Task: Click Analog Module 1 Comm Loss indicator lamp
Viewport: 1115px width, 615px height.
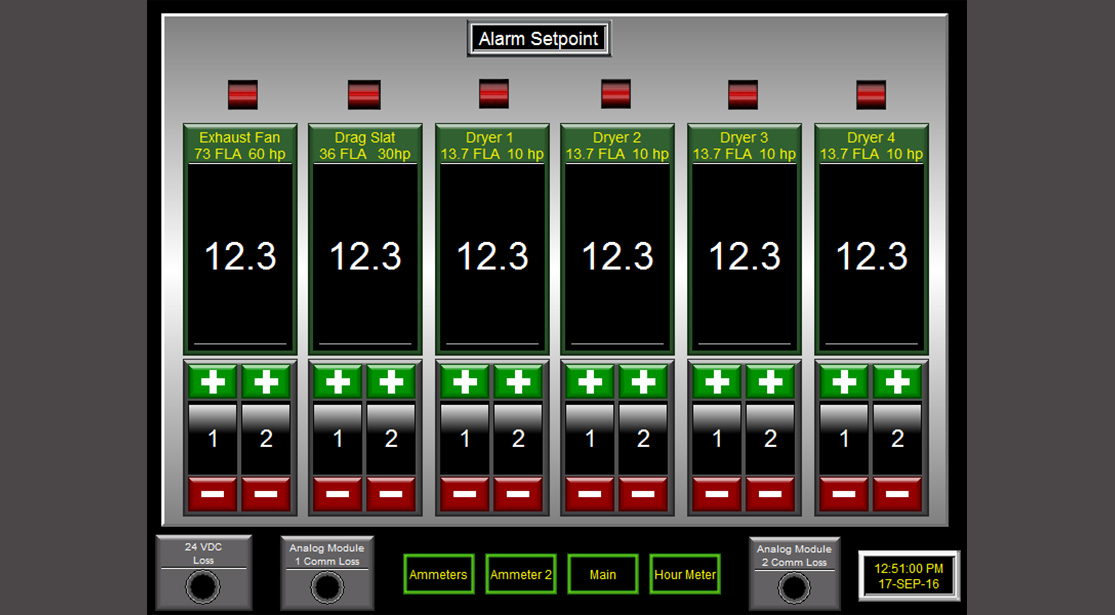Action: pos(327,587)
